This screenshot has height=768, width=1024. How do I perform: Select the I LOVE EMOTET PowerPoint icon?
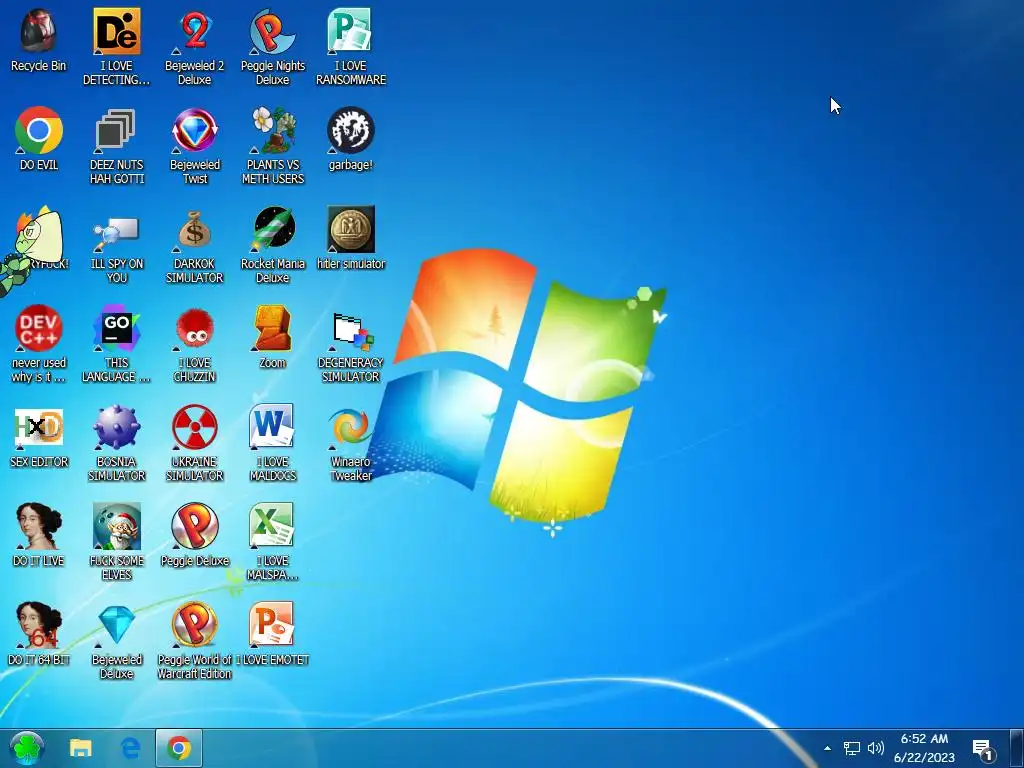coord(272,624)
